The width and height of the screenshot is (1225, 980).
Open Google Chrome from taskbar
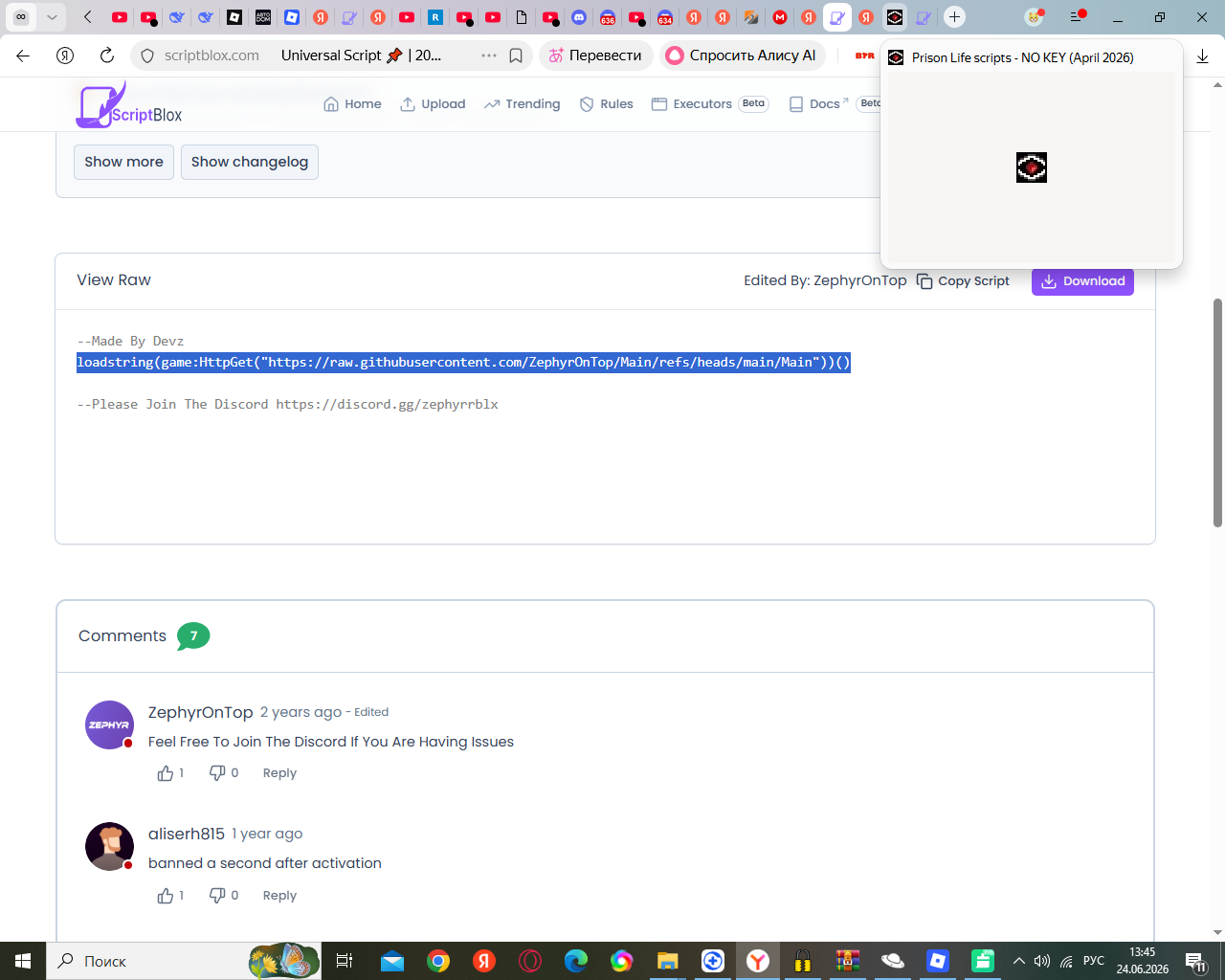pyautogui.click(x=438, y=961)
